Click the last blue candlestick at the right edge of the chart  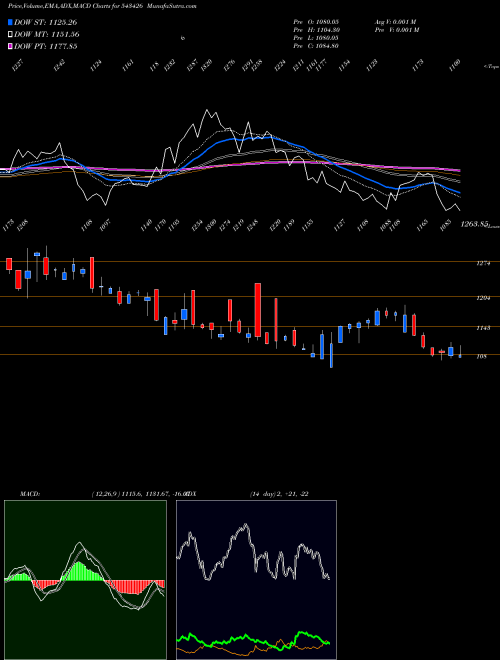tap(460, 356)
